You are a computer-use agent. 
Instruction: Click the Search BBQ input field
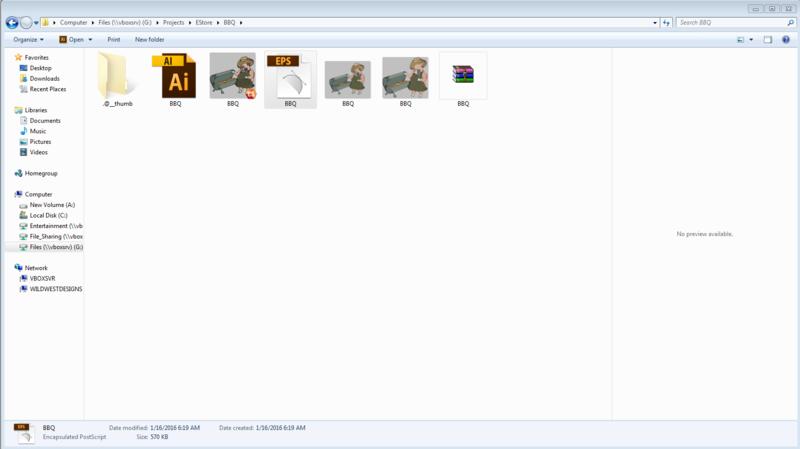pyautogui.click(x=731, y=22)
